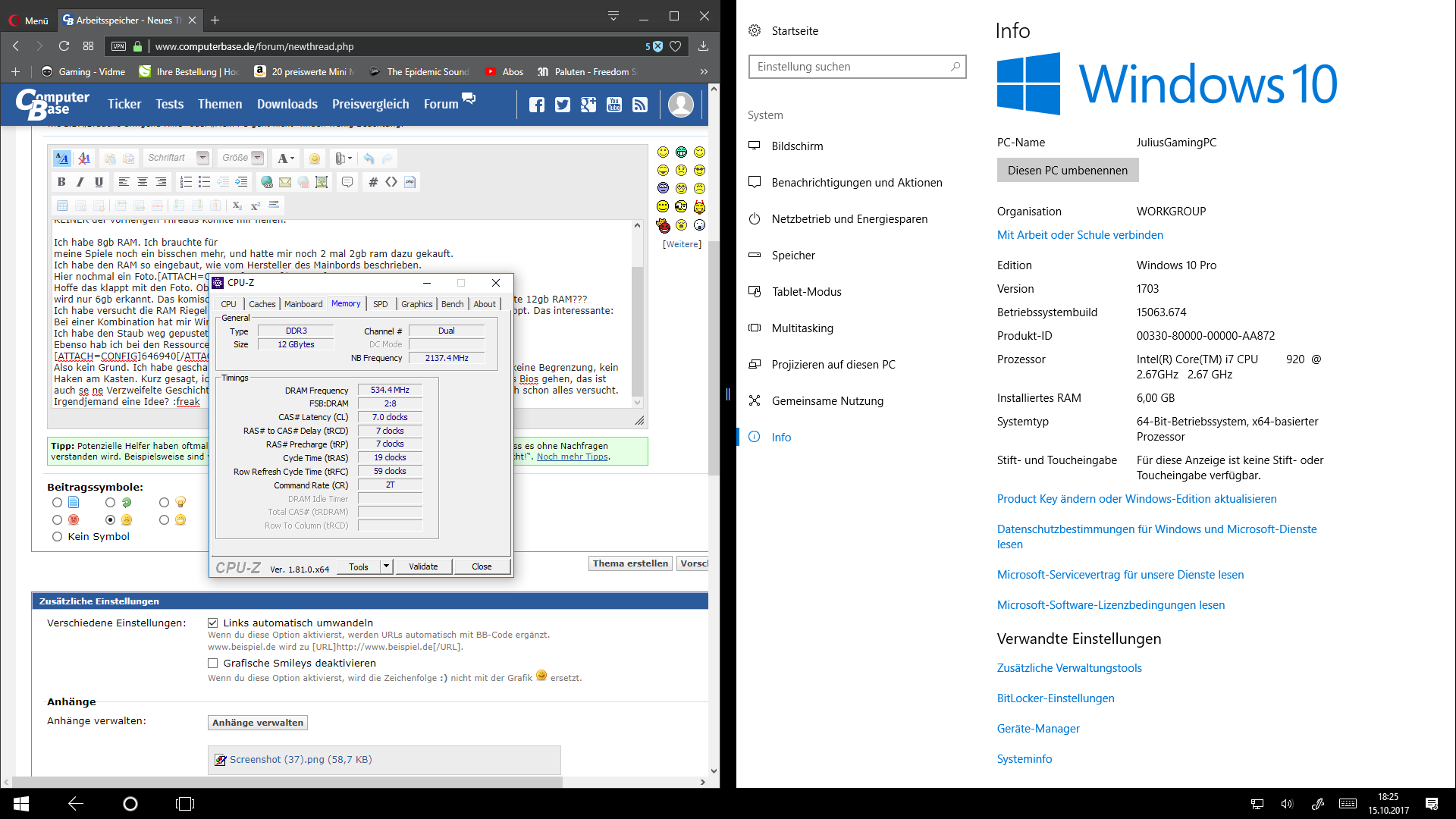The width and height of the screenshot is (1456, 819).
Task: Insert image icon in editor toolbar
Action: (322, 182)
